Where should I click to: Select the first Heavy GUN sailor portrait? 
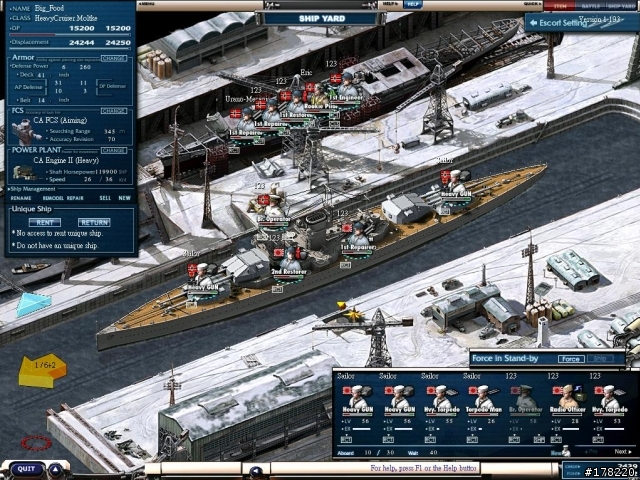click(x=358, y=396)
